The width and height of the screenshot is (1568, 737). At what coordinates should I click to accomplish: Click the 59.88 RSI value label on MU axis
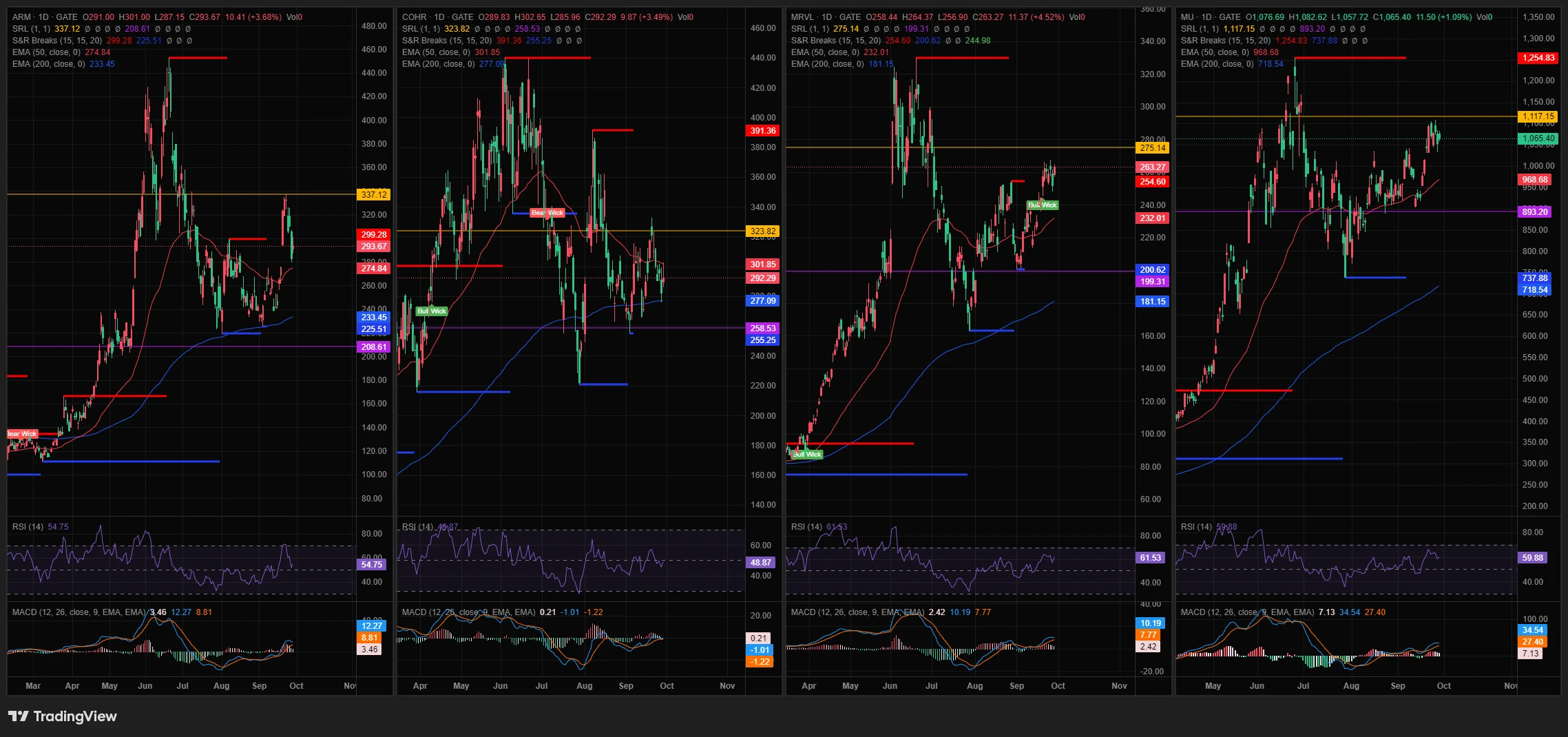[x=1533, y=558]
